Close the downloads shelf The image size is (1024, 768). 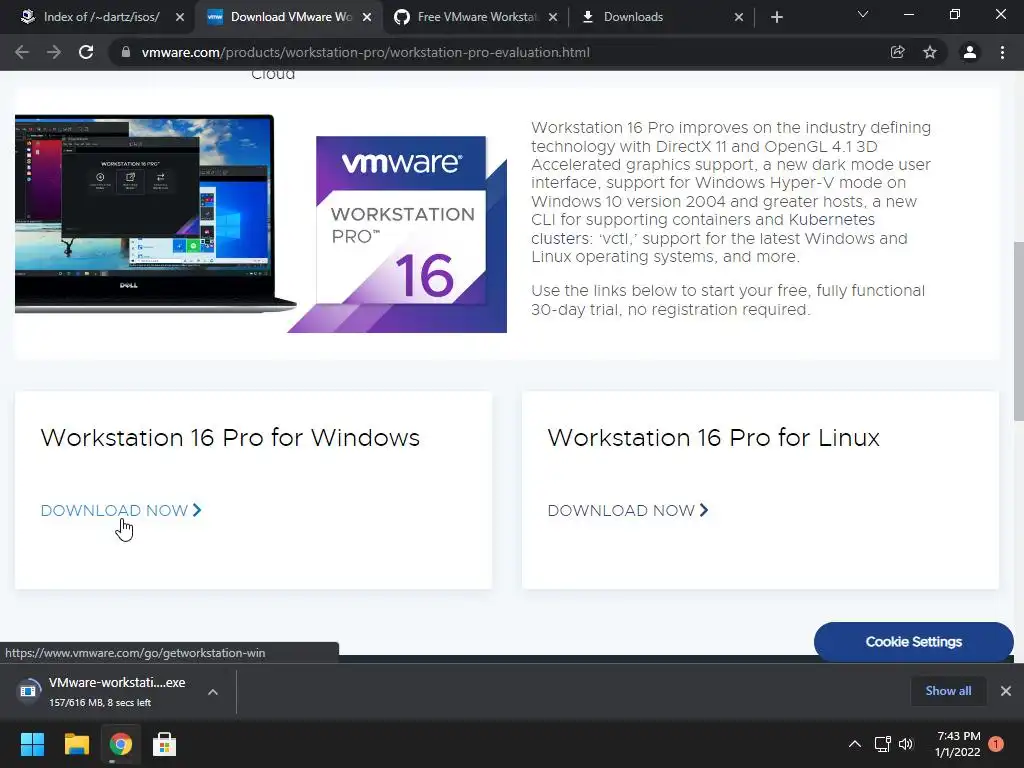point(1006,691)
